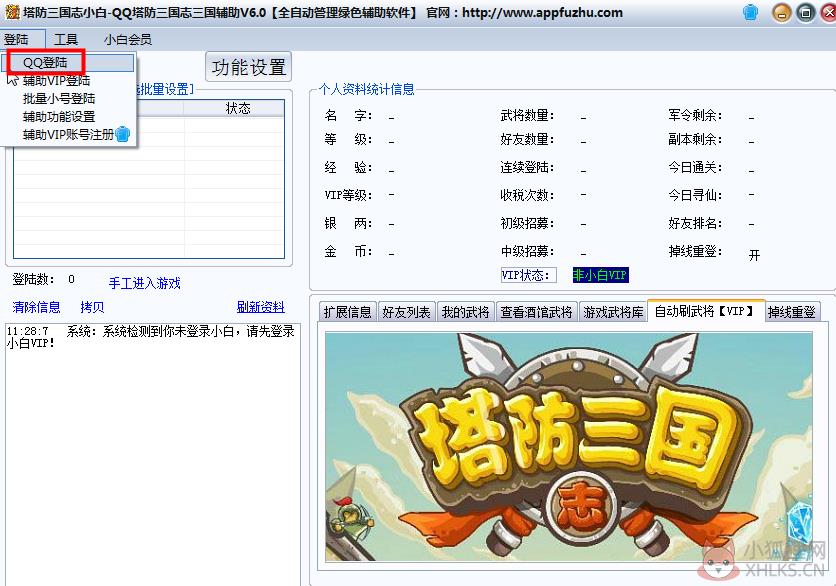
Task: Open 辅助功能设置 from the menu
Action: coord(59,116)
